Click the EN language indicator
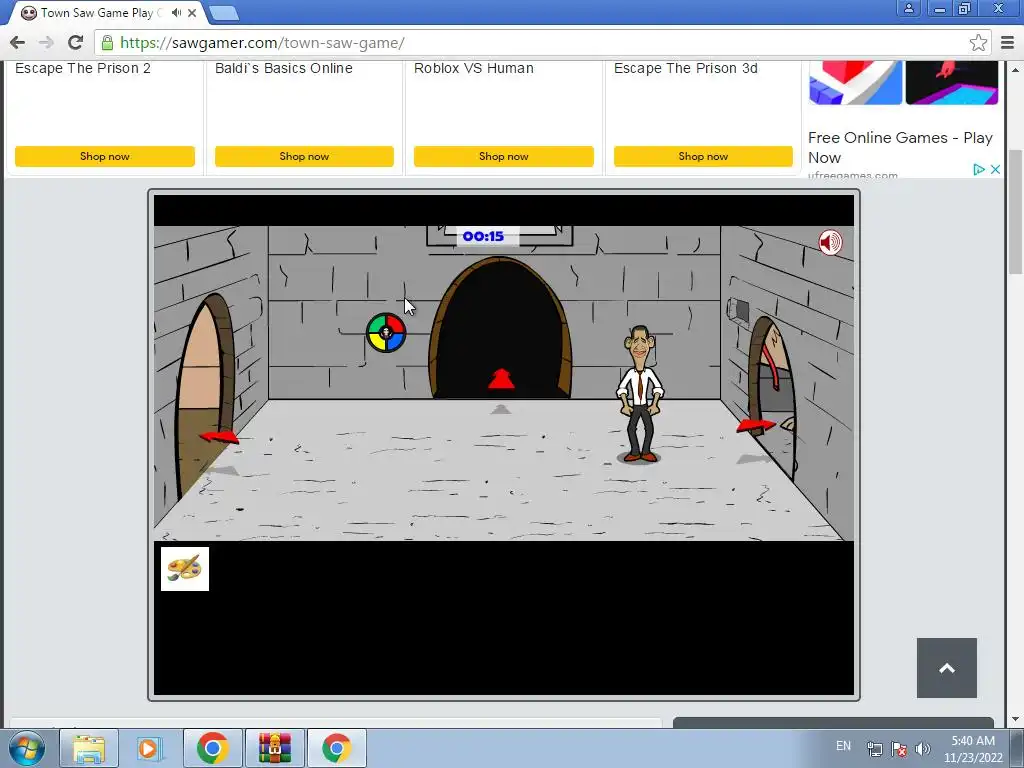Image resolution: width=1024 pixels, height=768 pixels. click(x=843, y=746)
